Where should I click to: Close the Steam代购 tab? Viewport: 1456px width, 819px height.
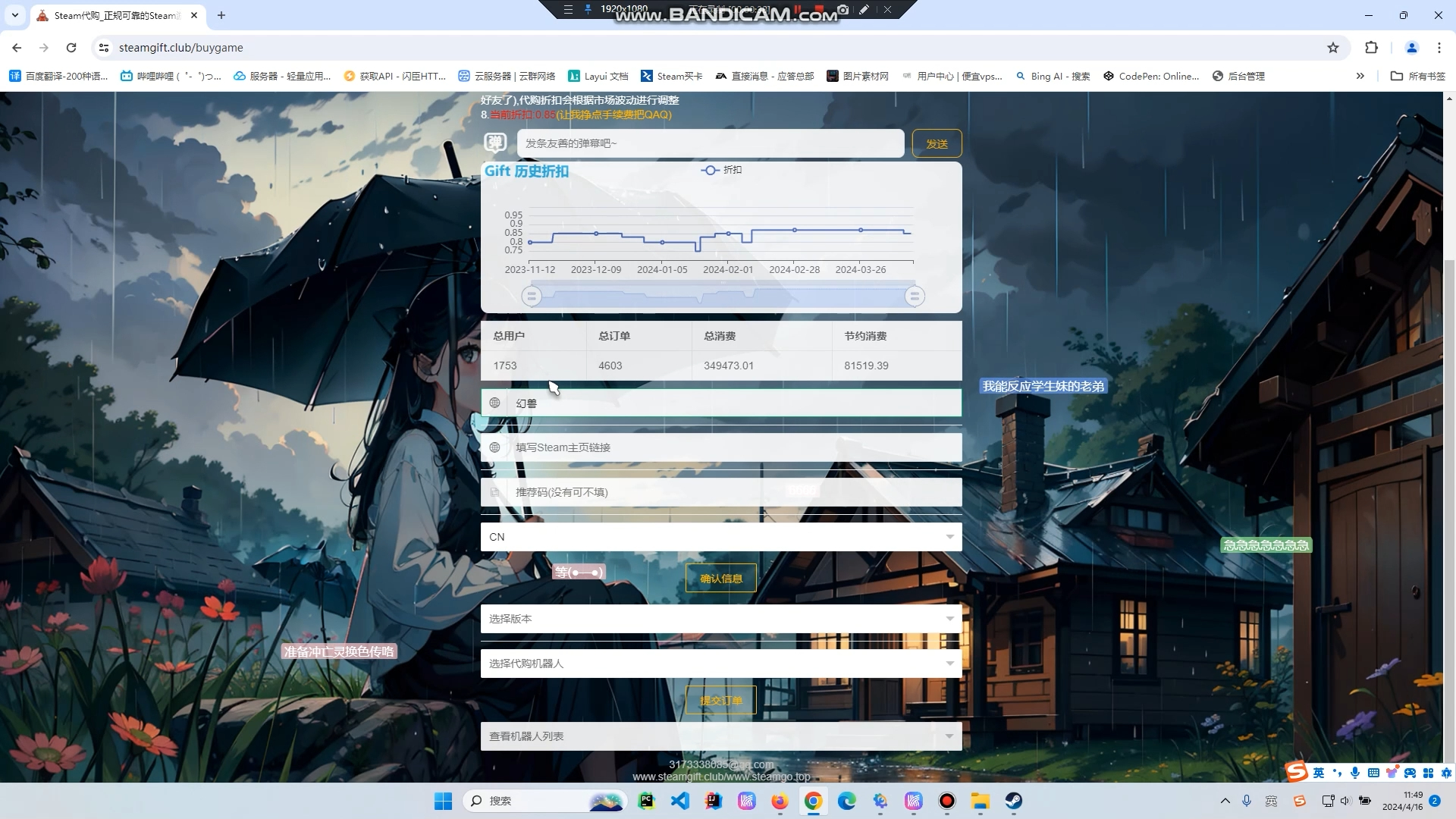click(x=194, y=15)
